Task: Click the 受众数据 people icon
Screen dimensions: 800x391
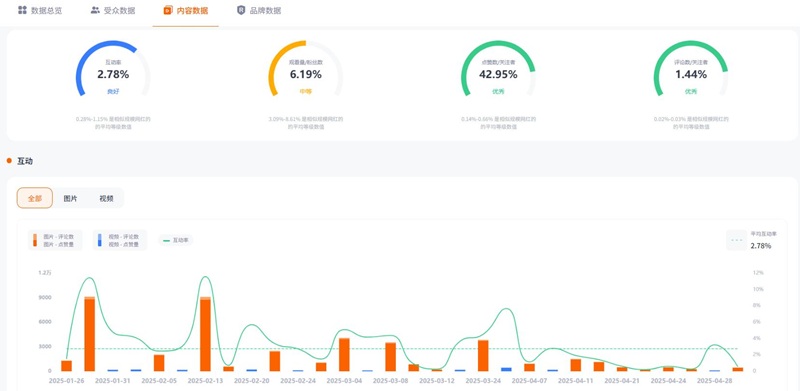Action: 95,10
